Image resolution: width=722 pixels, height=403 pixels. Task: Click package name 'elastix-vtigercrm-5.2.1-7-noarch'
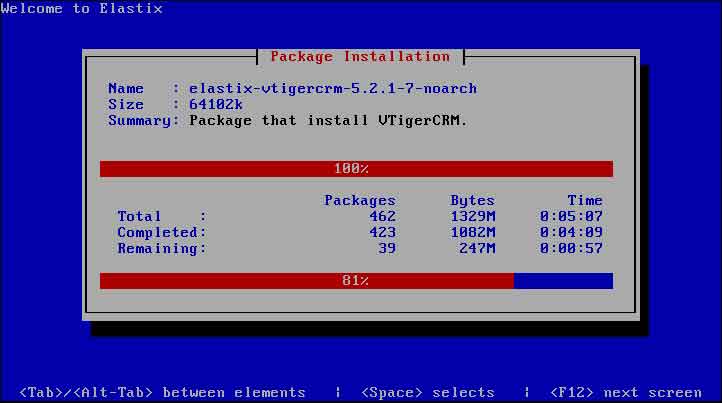(333, 88)
